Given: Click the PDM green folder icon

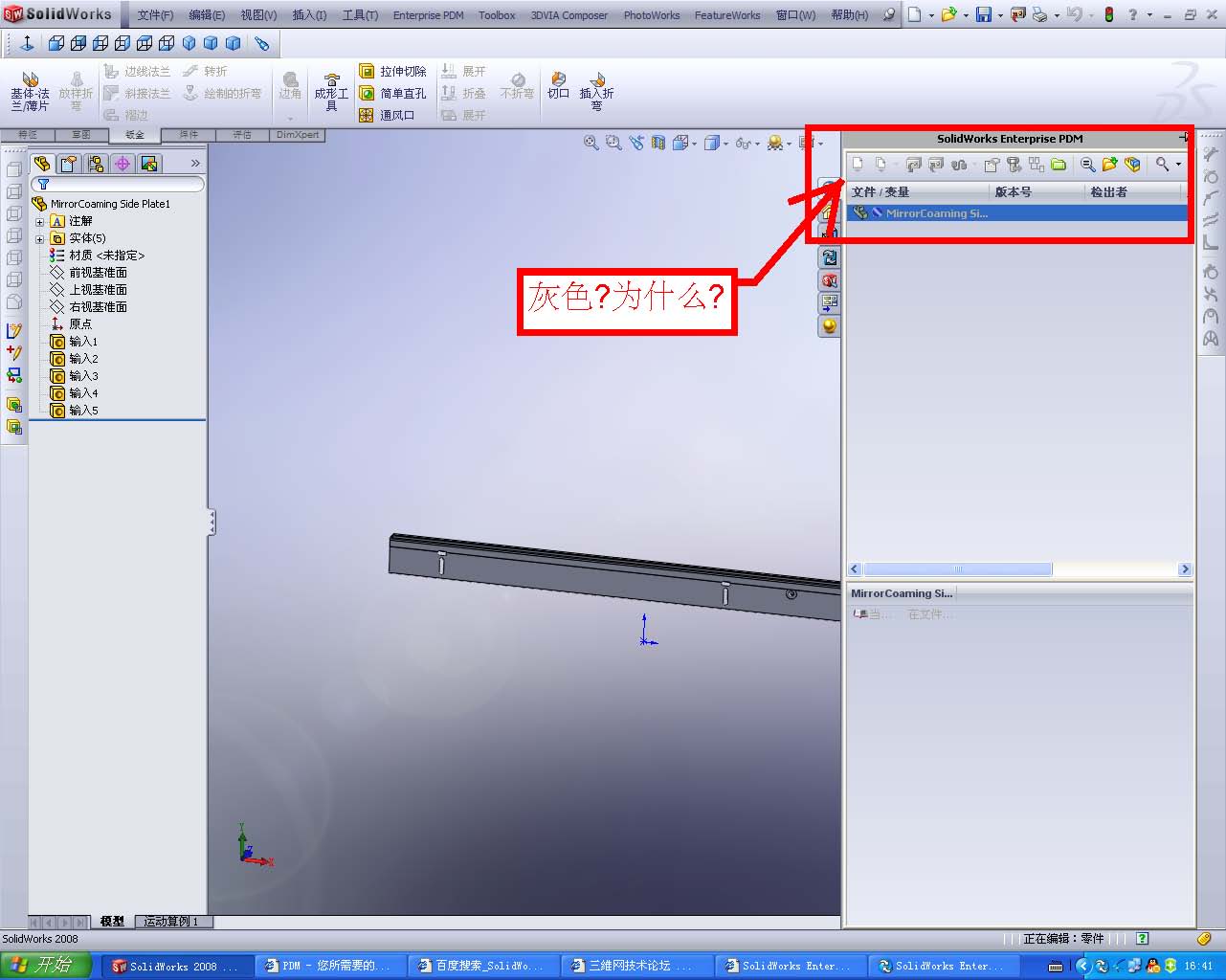Looking at the screenshot, I should pyautogui.click(x=1059, y=165).
